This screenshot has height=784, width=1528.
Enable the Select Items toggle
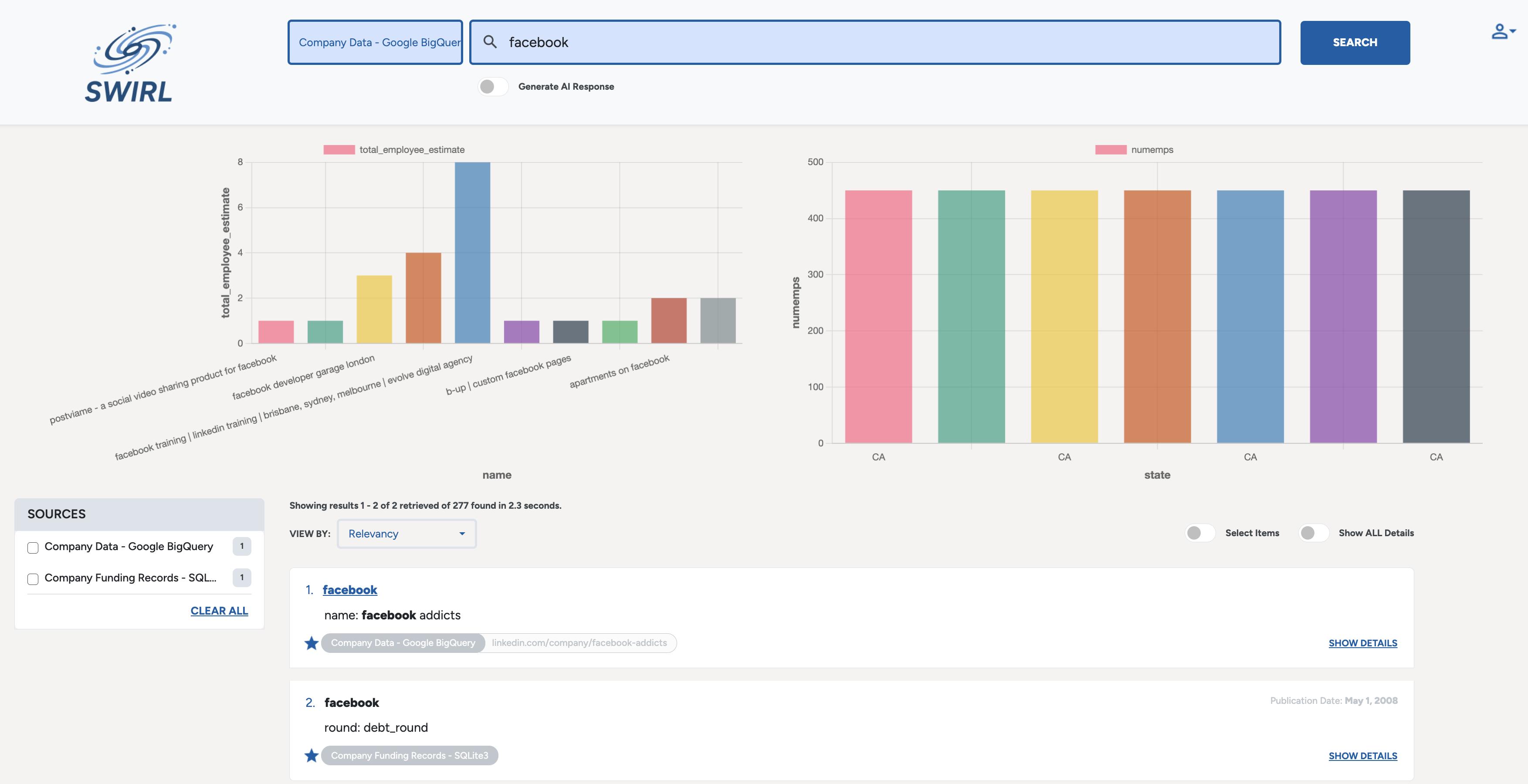1200,533
